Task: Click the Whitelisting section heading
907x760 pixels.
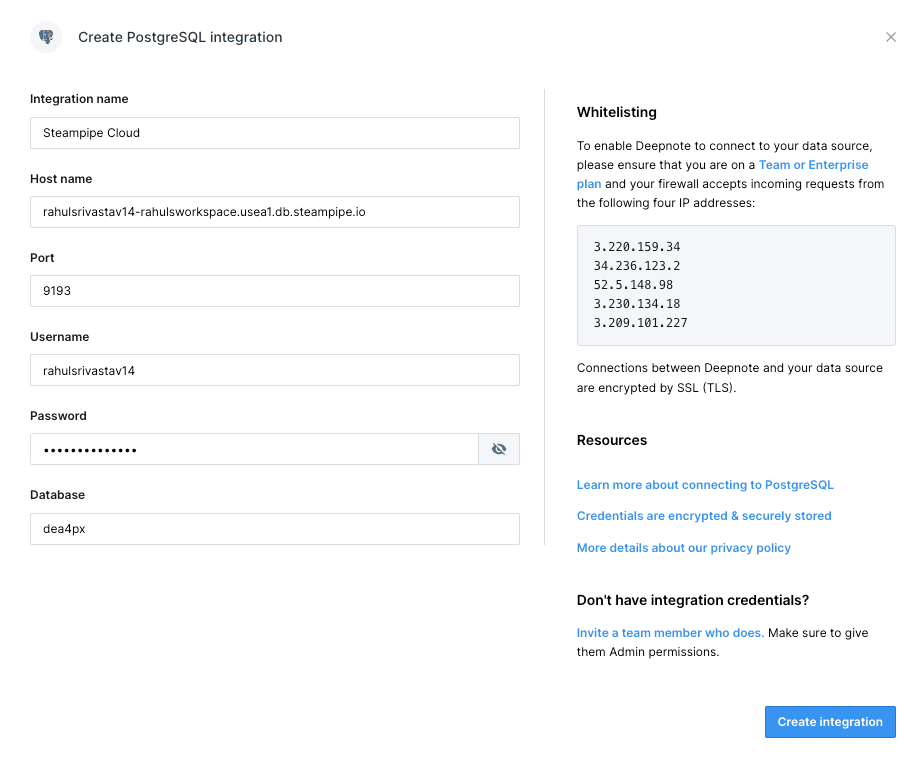Action: point(617,112)
